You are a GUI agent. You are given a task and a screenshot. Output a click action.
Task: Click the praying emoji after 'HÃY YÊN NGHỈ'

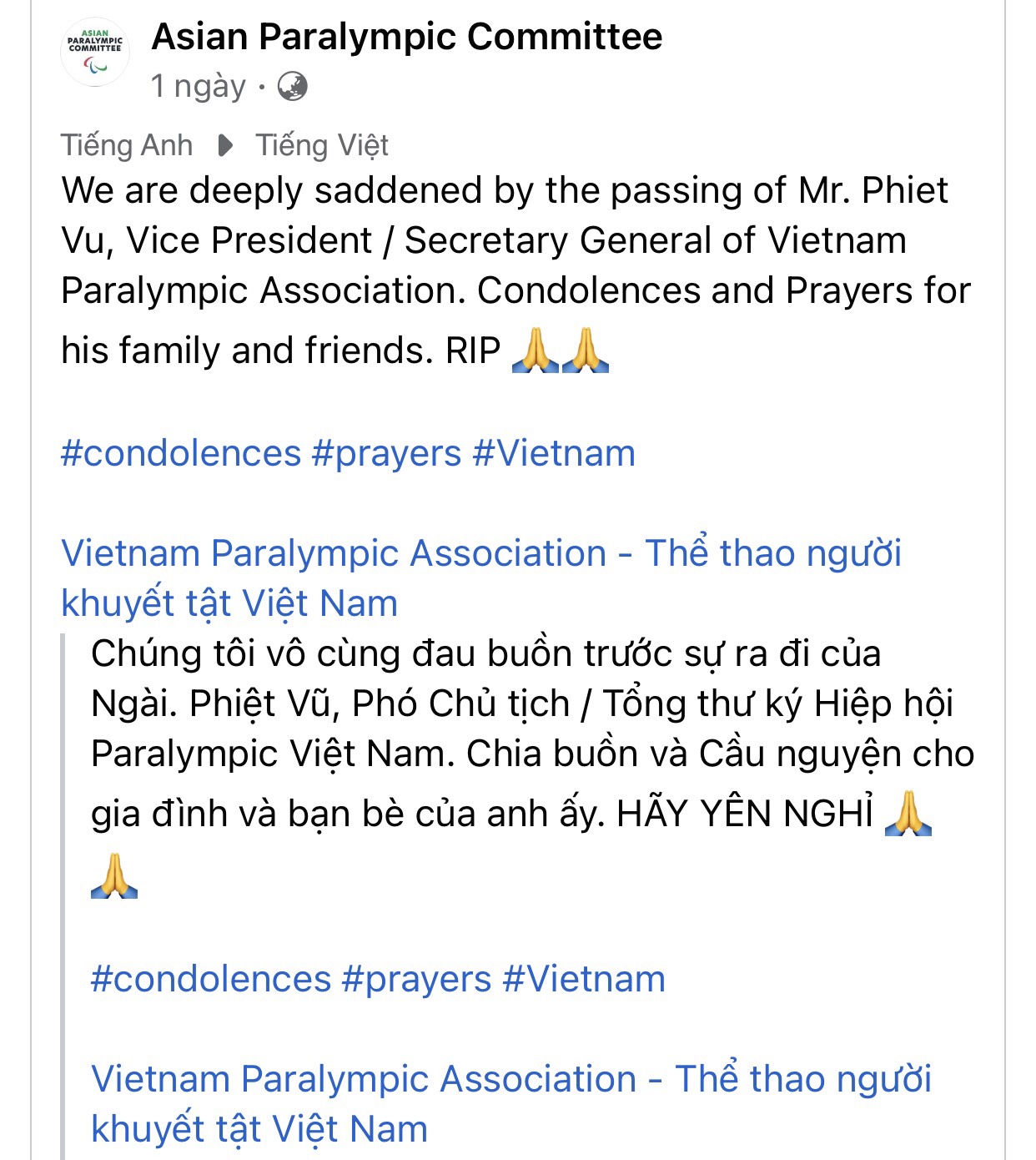[908, 814]
